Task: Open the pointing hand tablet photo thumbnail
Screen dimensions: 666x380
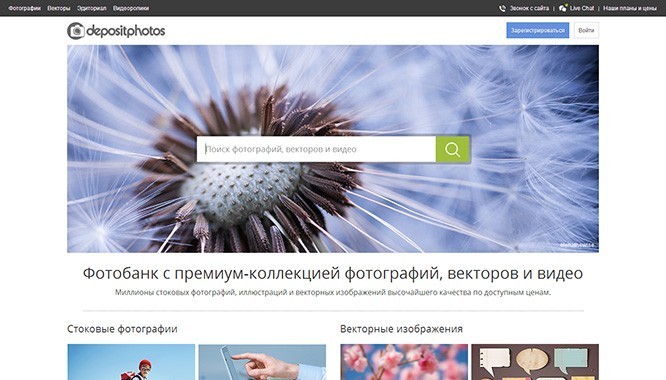Action: pos(262,362)
